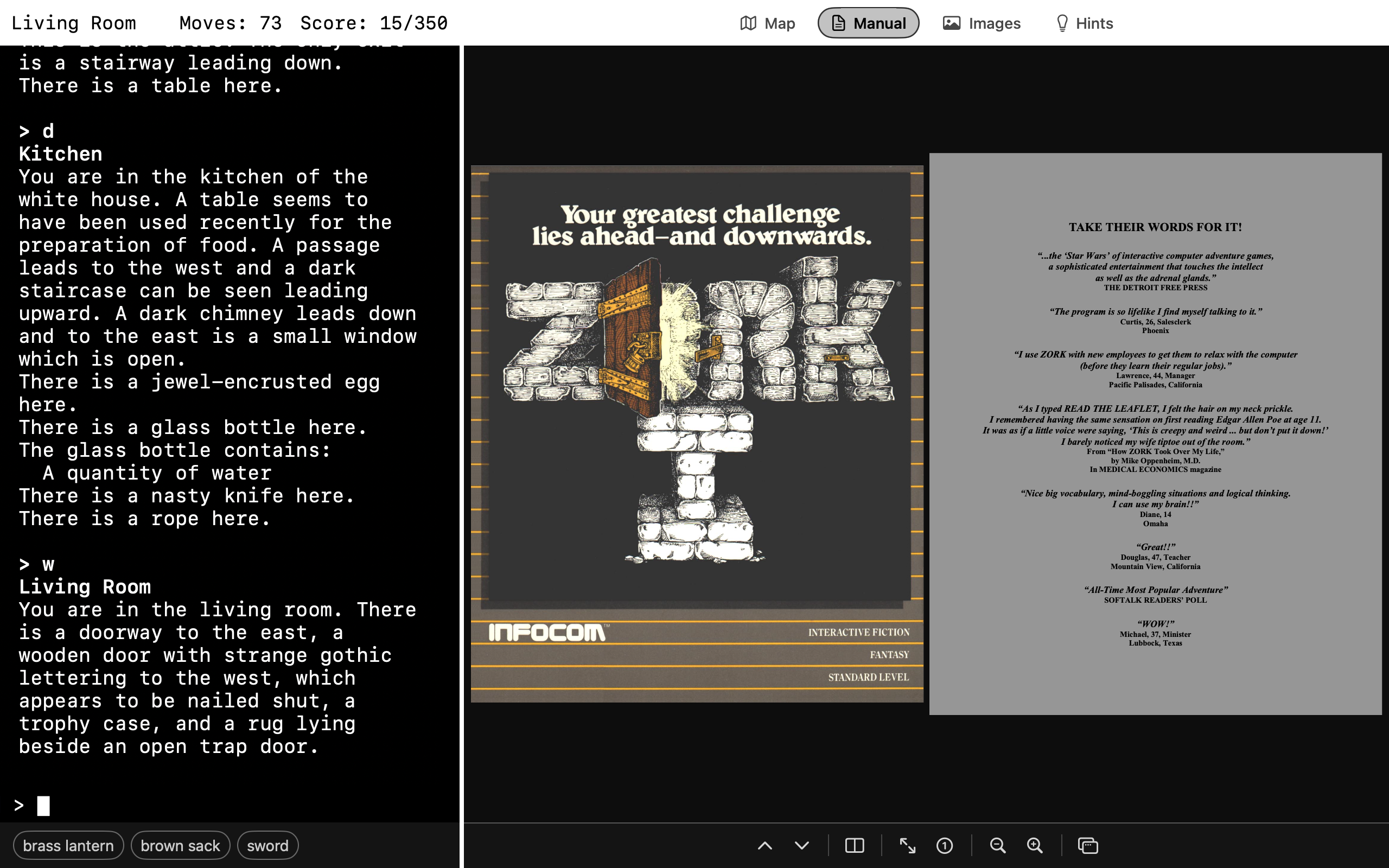1389x868 pixels.
Task: Click the '> w' command line
Action: [x=37, y=564]
